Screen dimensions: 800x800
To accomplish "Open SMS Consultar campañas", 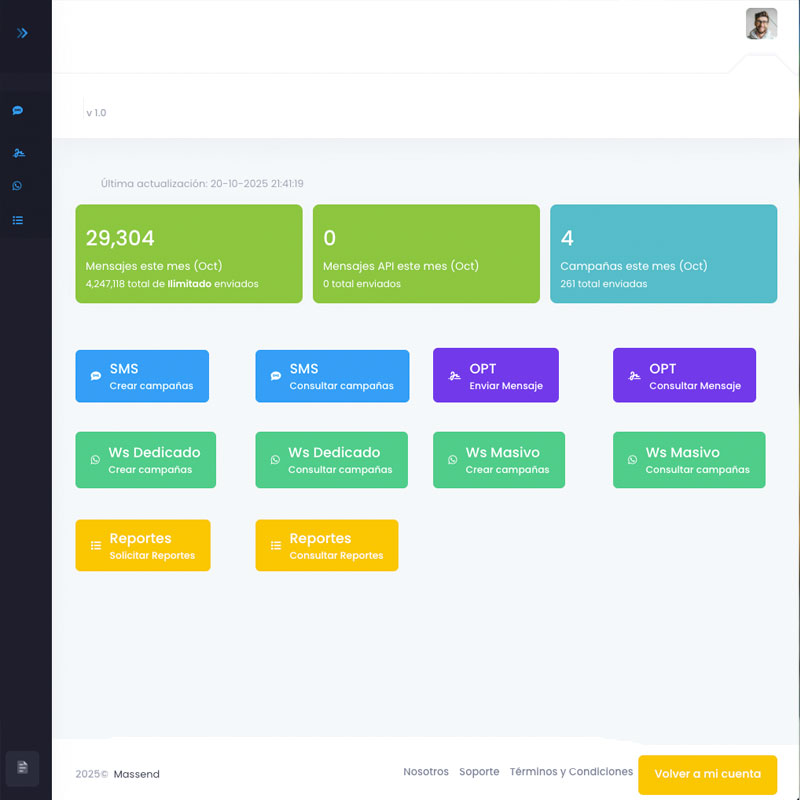I will [332, 376].
